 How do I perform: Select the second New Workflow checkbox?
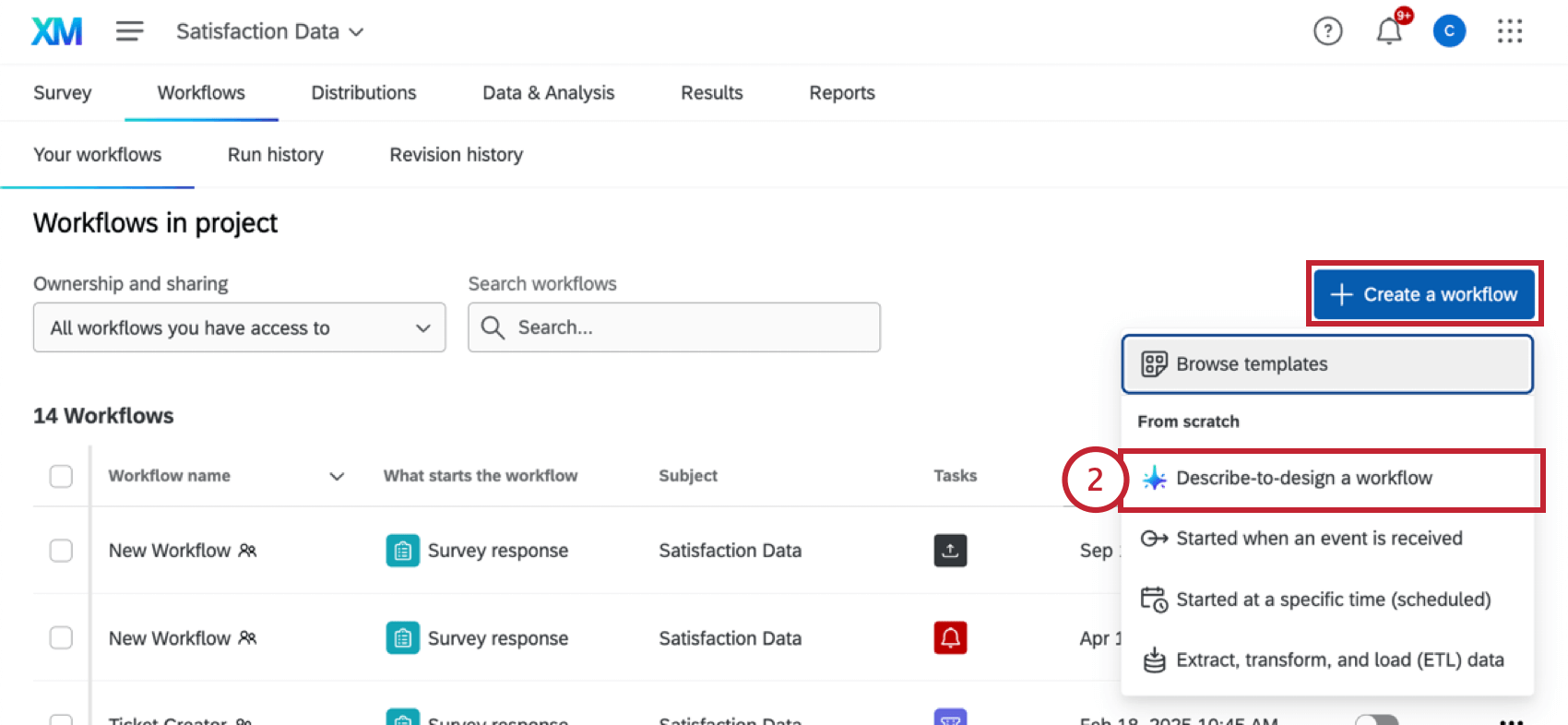[61, 637]
